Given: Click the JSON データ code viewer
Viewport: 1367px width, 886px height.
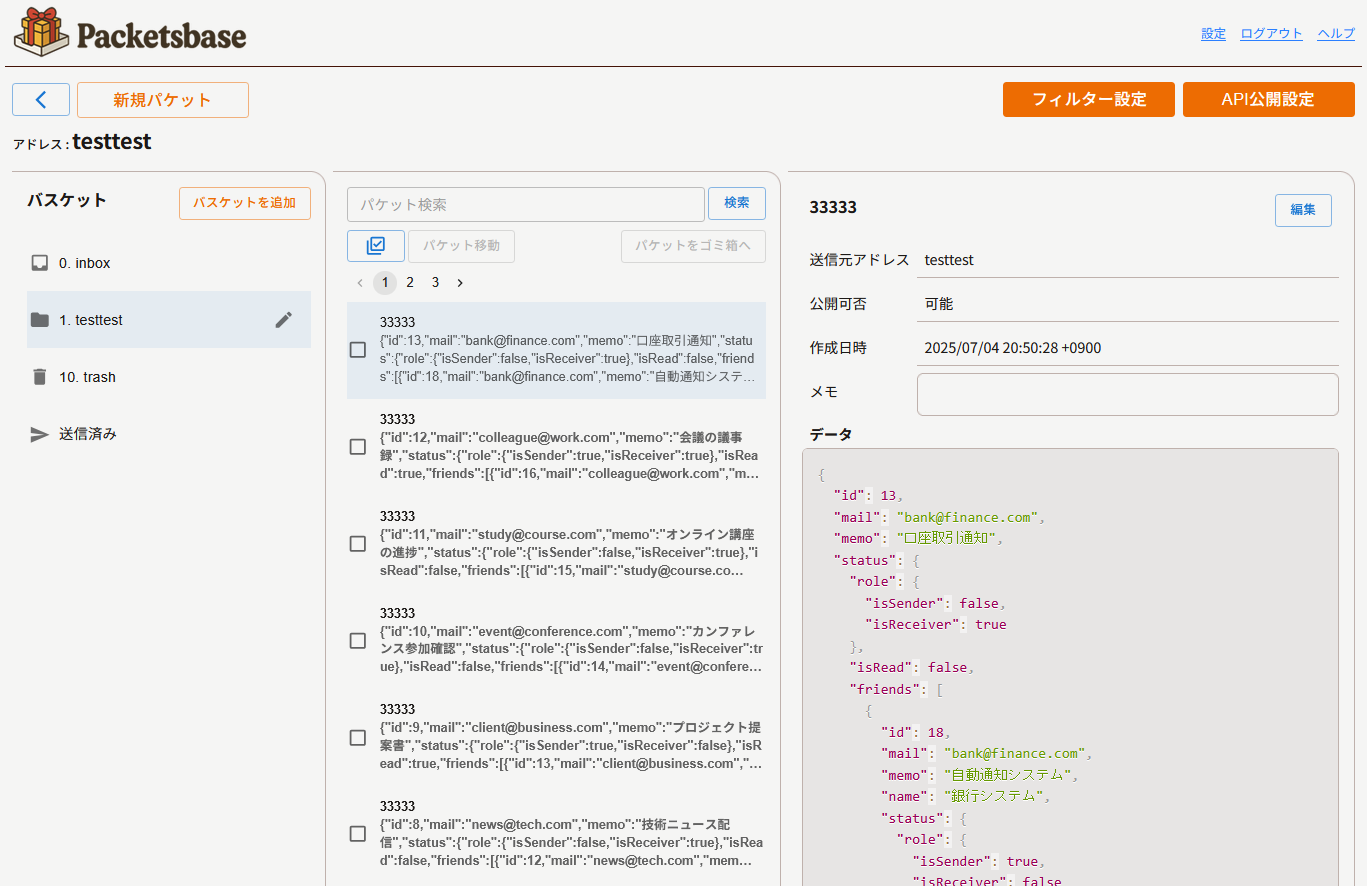Looking at the screenshot, I should click(1070, 667).
